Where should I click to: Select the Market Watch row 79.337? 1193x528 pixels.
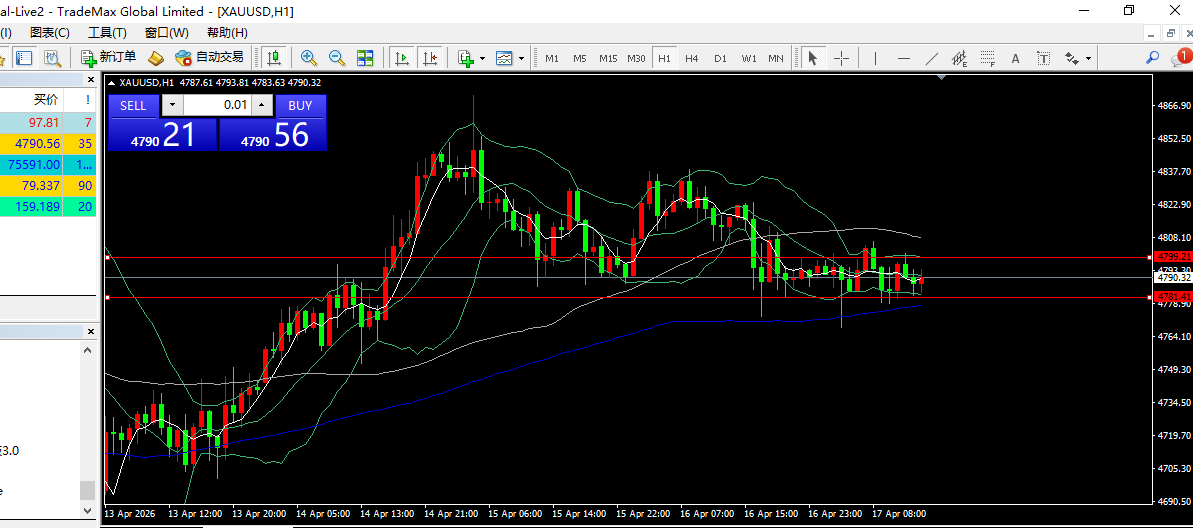tap(48, 186)
